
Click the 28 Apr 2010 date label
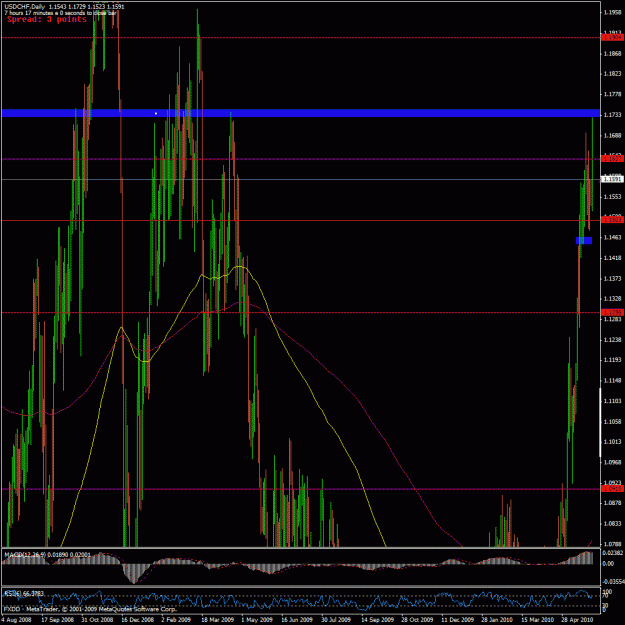click(x=577, y=620)
